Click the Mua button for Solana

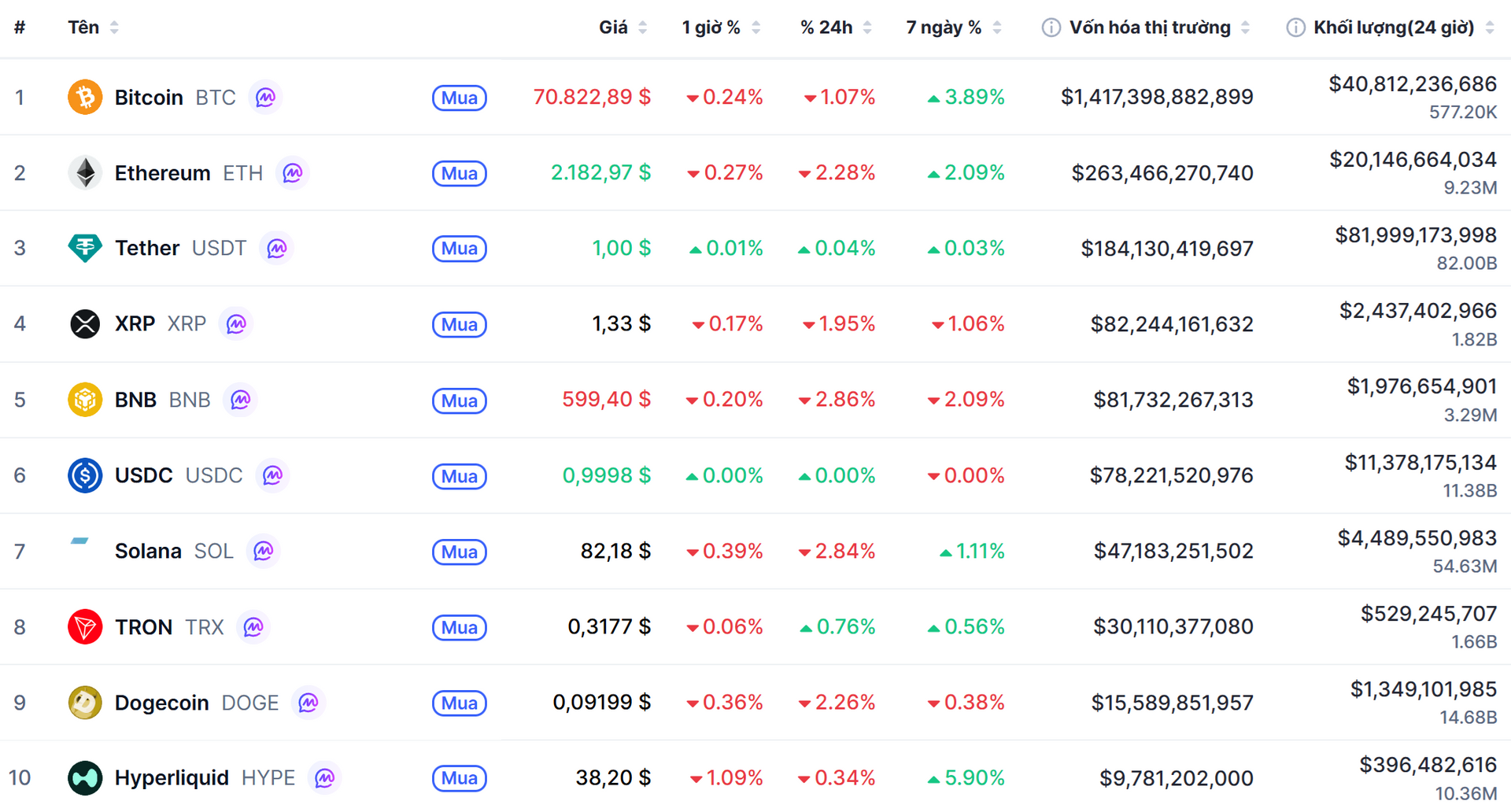tap(460, 552)
